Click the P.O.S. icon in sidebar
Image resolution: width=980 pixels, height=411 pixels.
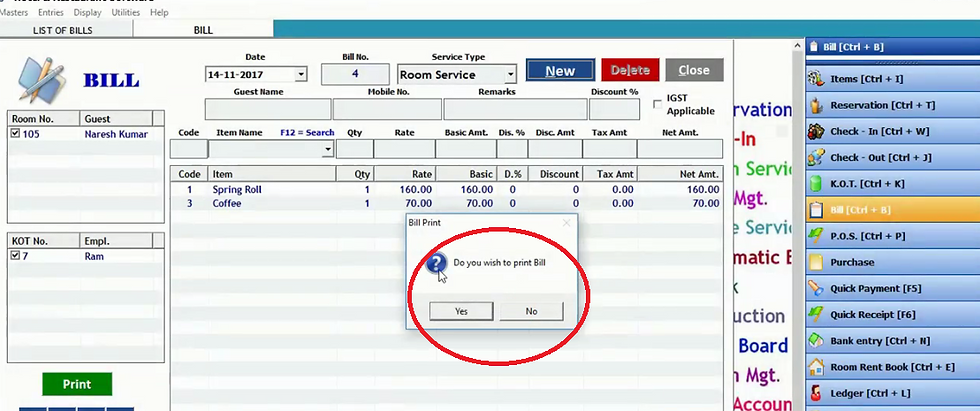tap(816, 236)
